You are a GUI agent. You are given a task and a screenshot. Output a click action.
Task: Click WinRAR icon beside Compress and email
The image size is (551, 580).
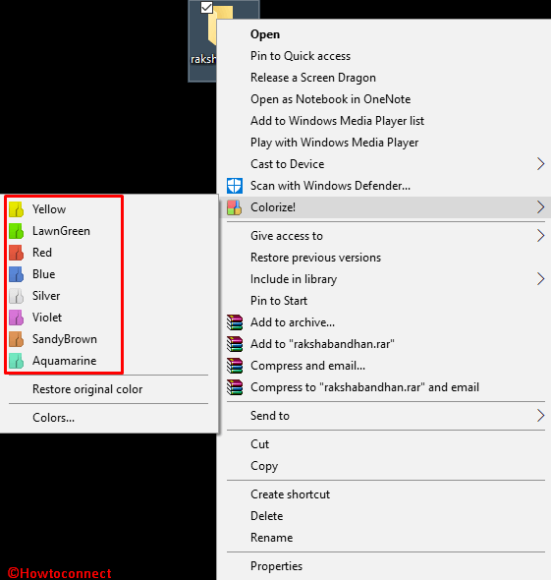point(235,365)
